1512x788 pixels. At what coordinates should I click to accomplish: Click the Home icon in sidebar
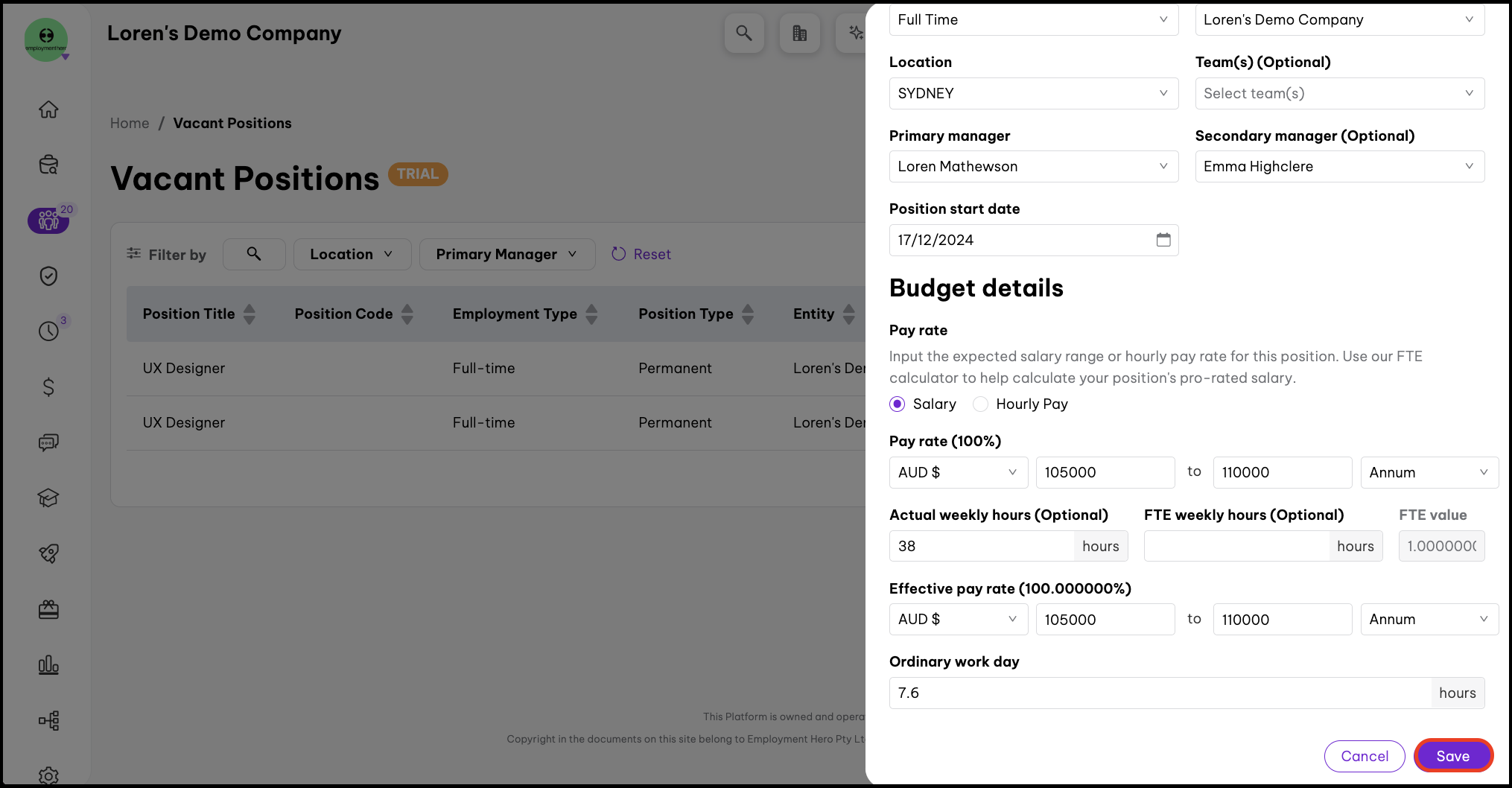(x=48, y=109)
